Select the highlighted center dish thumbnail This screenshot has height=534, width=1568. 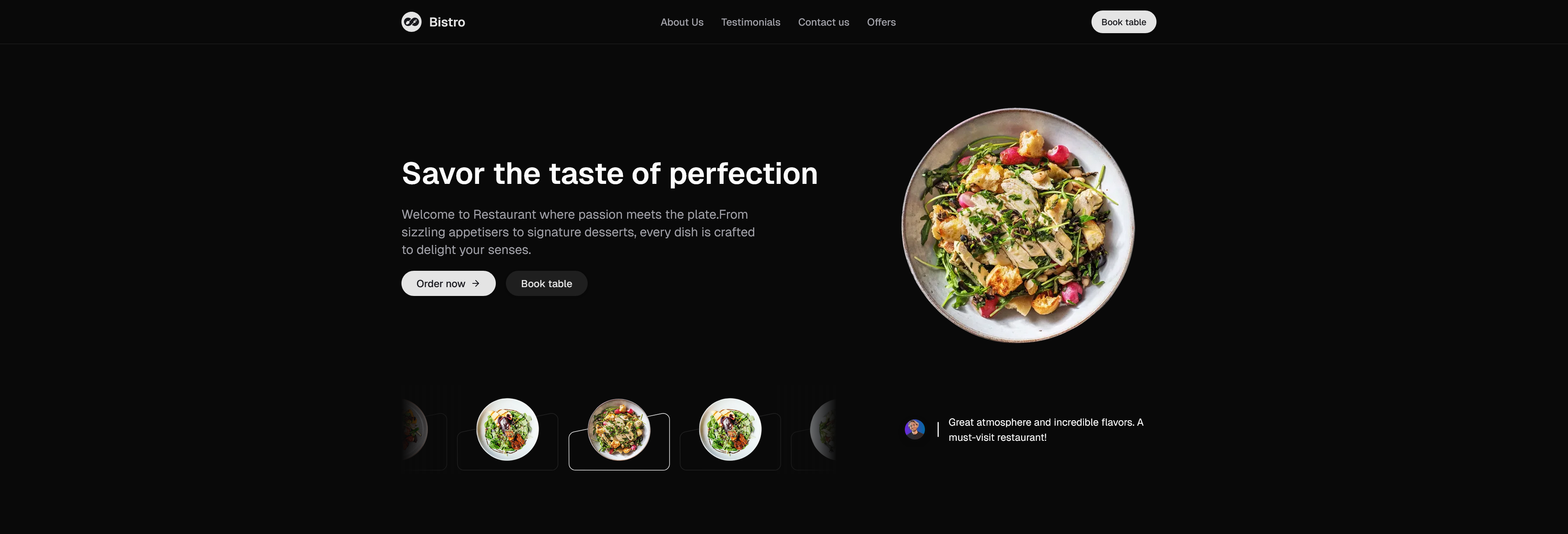coord(619,434)
